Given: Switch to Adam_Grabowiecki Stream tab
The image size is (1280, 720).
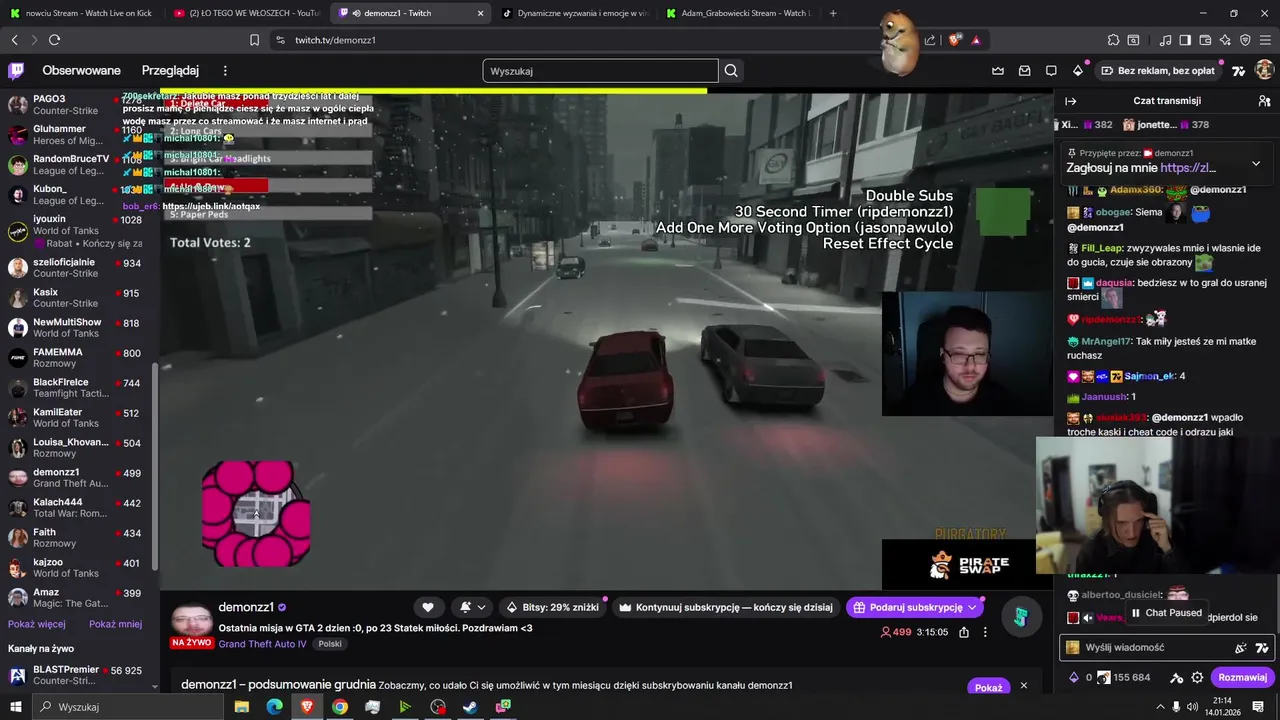Looking at the screenshot, I should click(738, 13).
